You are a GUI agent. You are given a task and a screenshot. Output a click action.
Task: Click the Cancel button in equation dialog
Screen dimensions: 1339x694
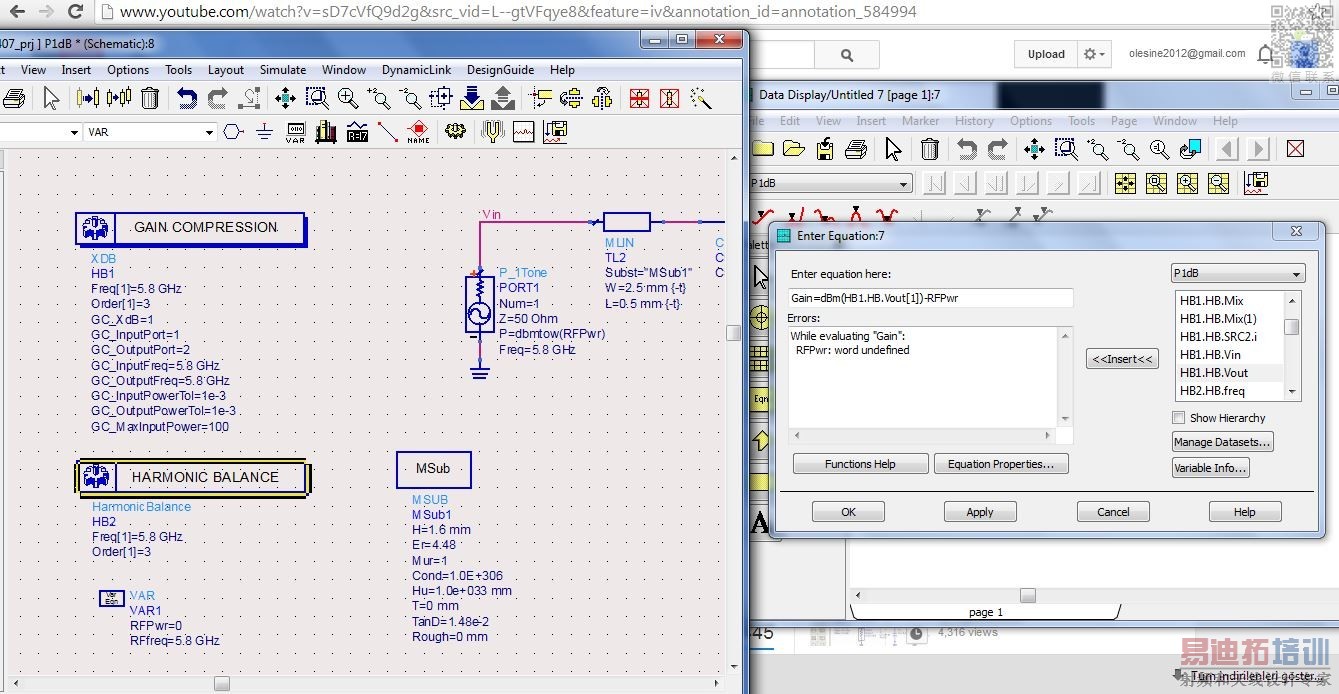[x=1113, y=512]
